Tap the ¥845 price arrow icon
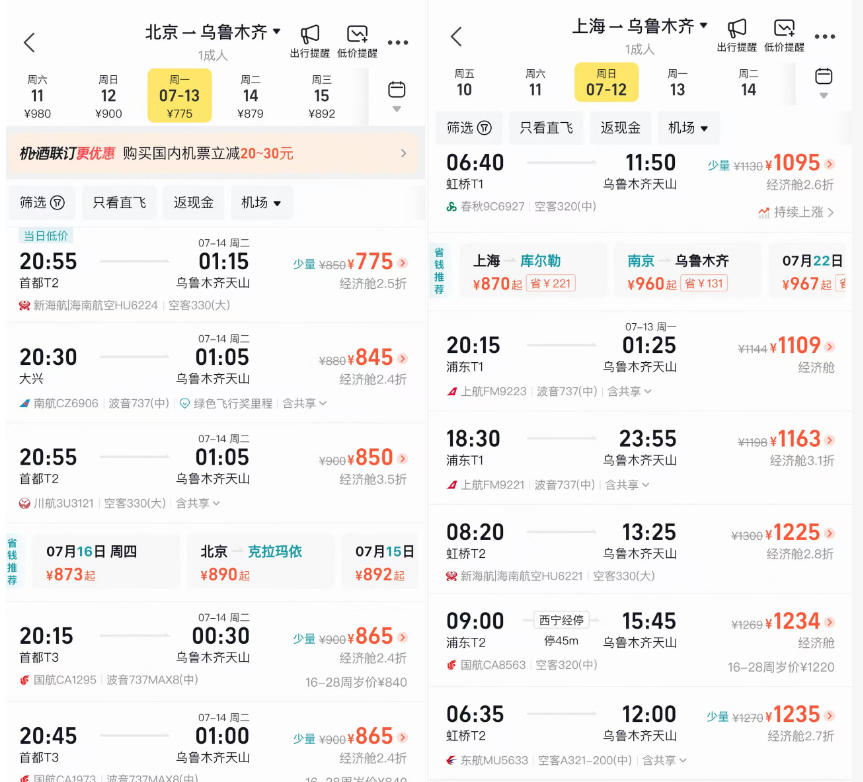The image size is (863, 782). pyautogui.click(x=403, y=358)
